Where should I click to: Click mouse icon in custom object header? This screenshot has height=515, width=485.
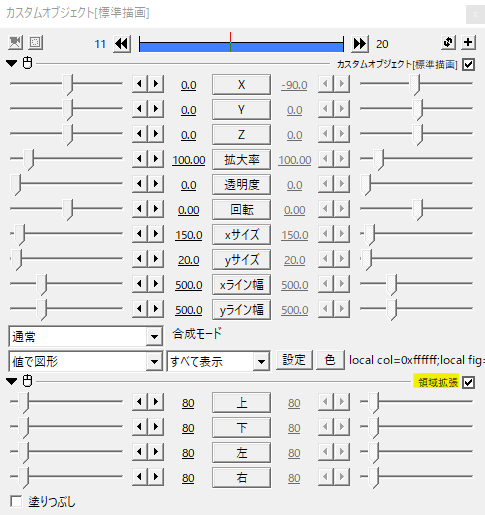pyautogui.click(x=28, y=63)
